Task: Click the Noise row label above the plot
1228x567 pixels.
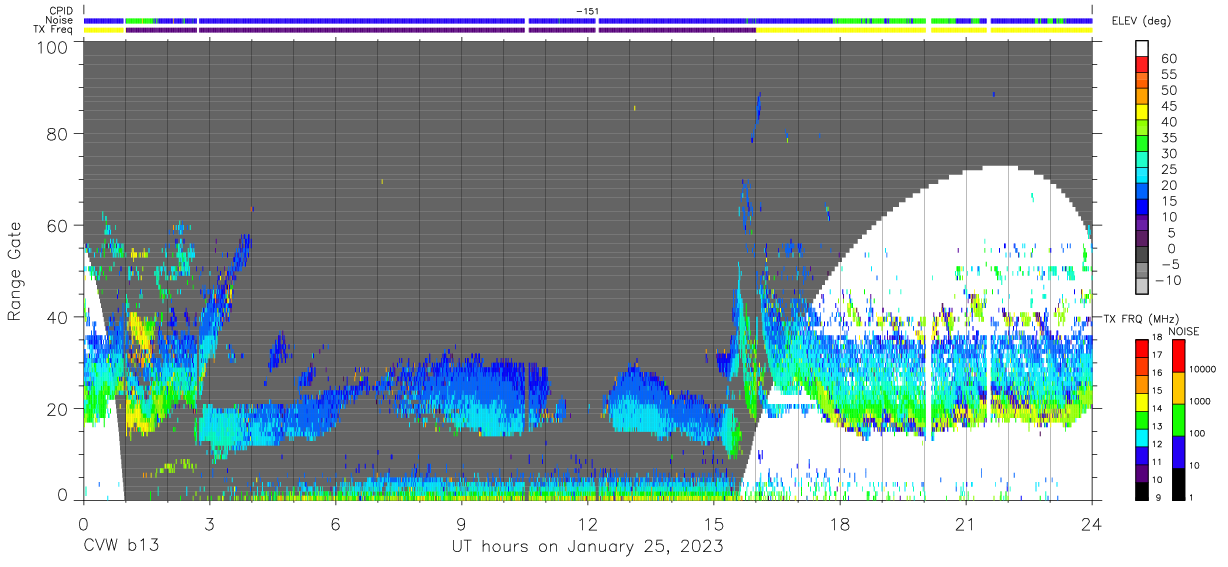Action: [59, 20]
